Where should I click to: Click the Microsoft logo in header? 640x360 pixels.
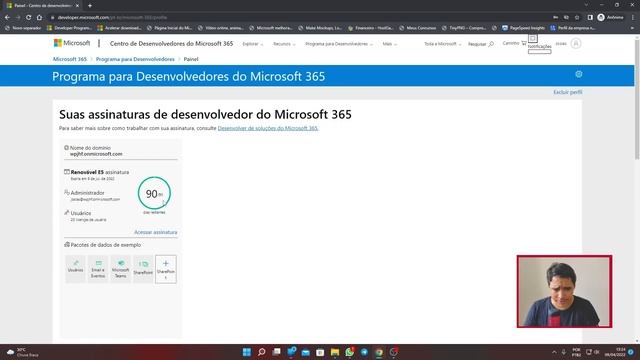click(72, 43)
